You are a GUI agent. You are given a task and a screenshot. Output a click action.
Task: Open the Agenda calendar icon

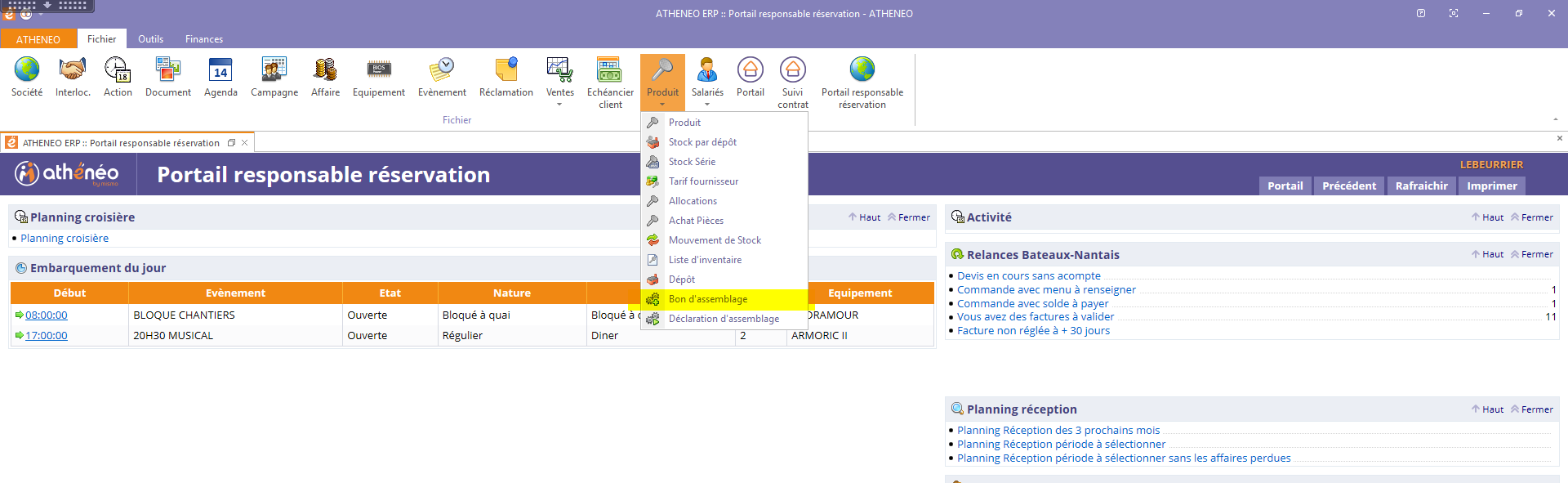pos(220,78)
